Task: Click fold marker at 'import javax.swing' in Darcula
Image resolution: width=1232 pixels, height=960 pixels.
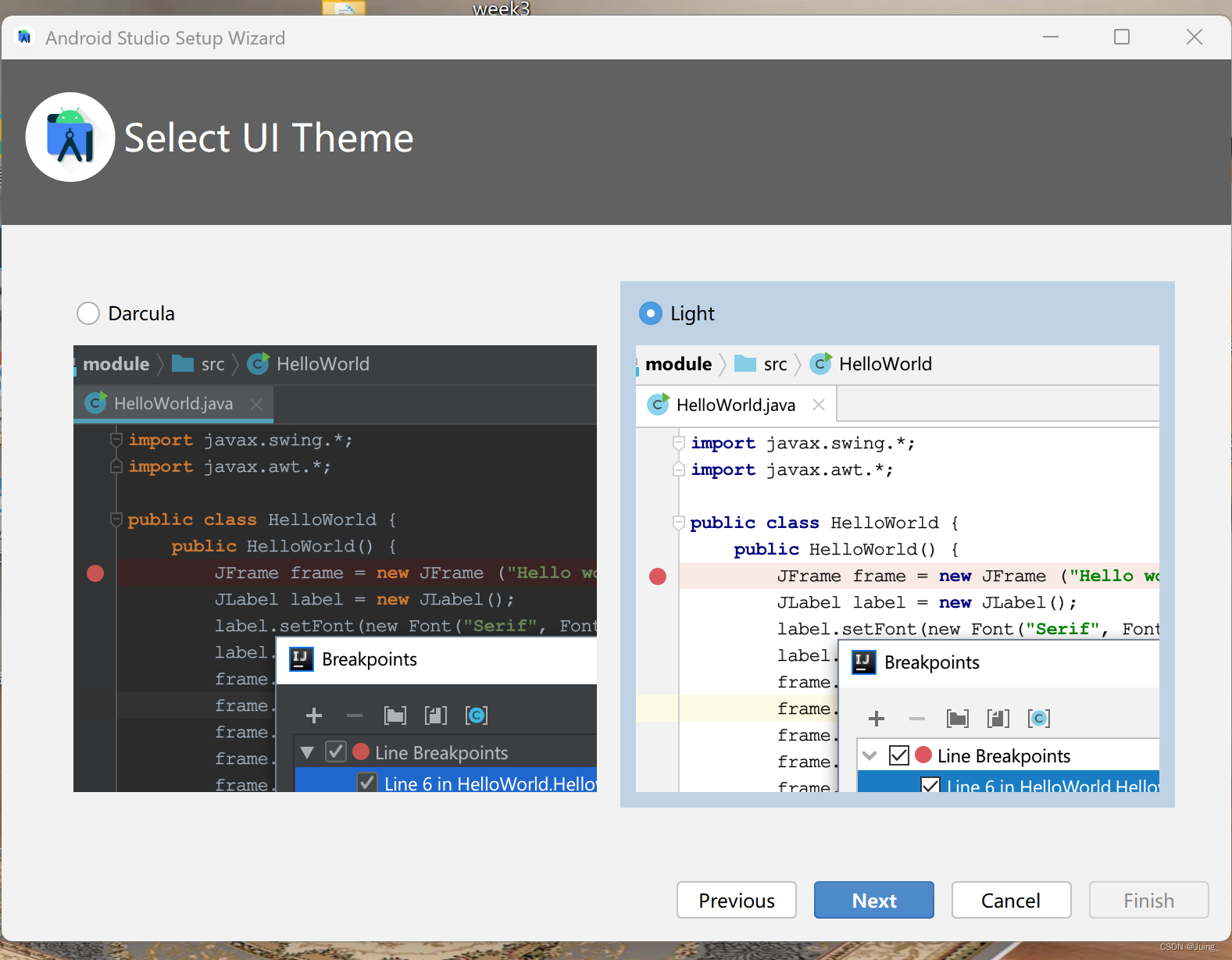Action: pos(116,440)
